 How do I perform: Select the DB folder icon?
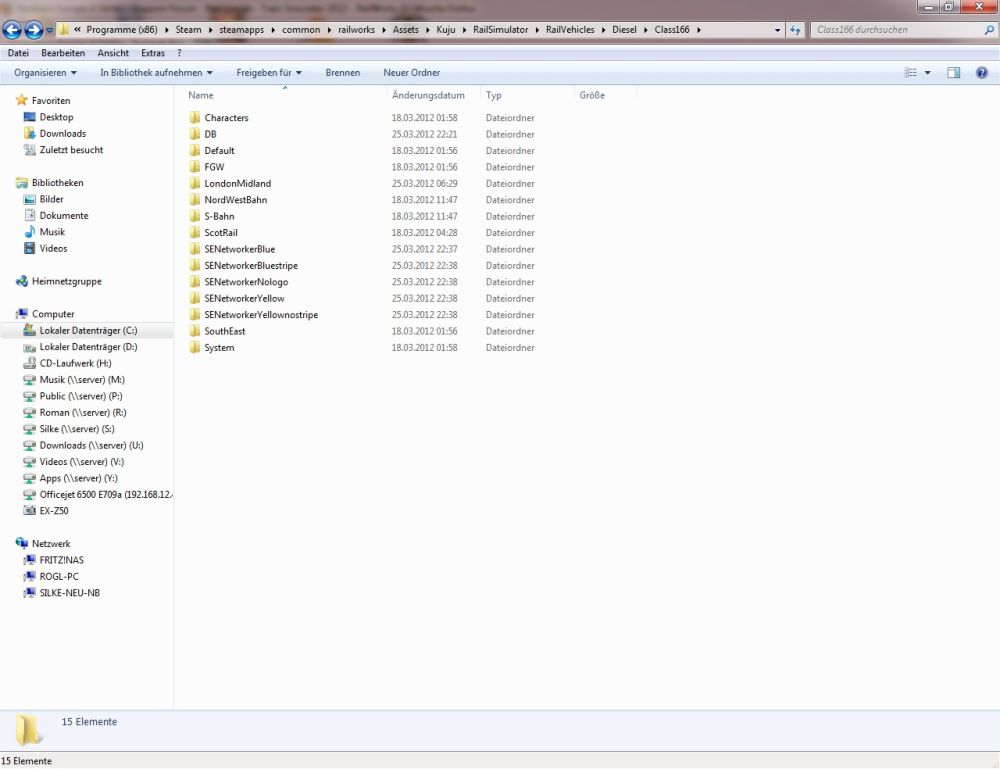coord(195,135)
